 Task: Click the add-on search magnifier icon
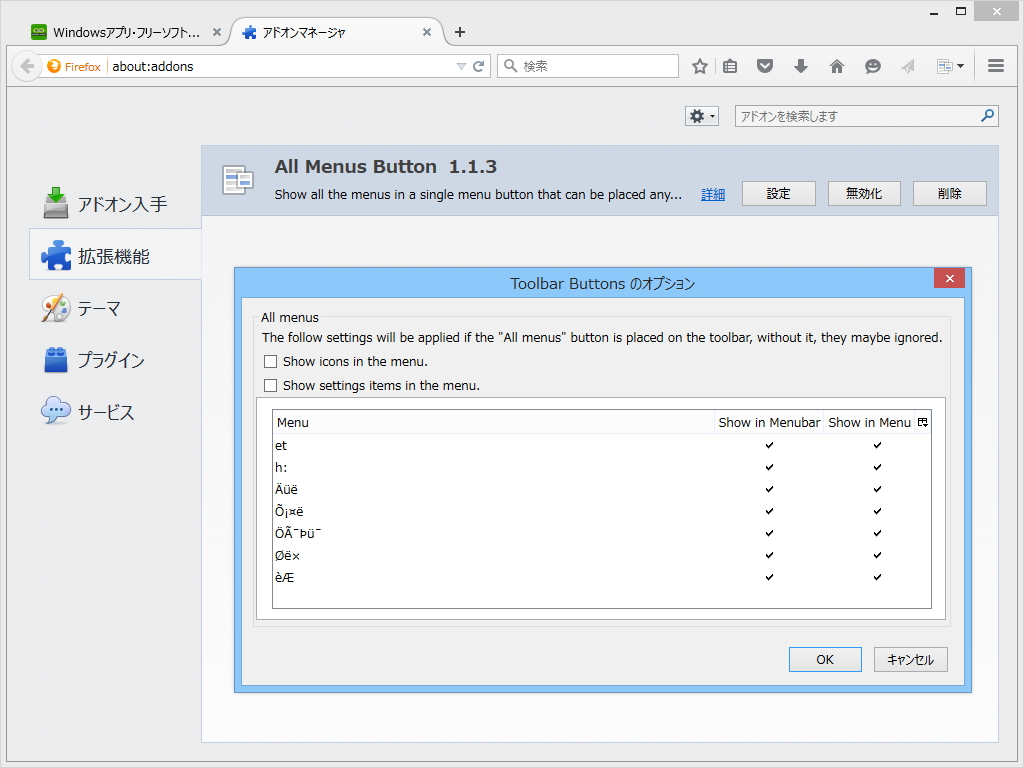tap(987, 116)
